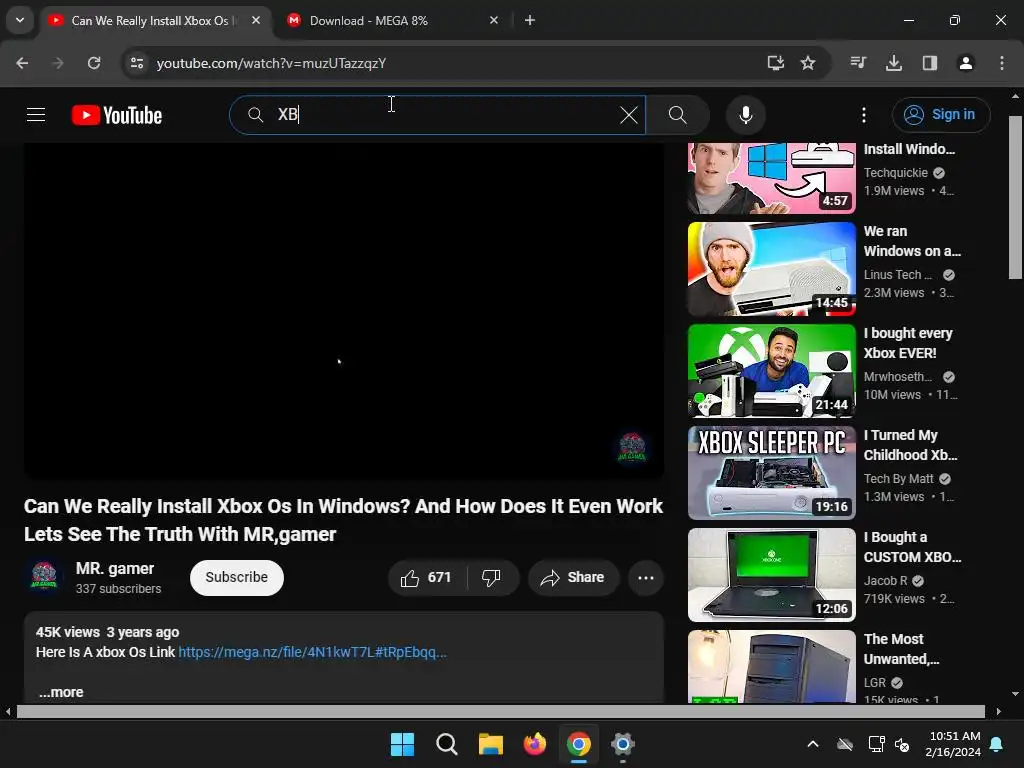The image size is (1024, 768).
Task: Click the black video player area
Action: pyautogui.click(x=344, y=310)
